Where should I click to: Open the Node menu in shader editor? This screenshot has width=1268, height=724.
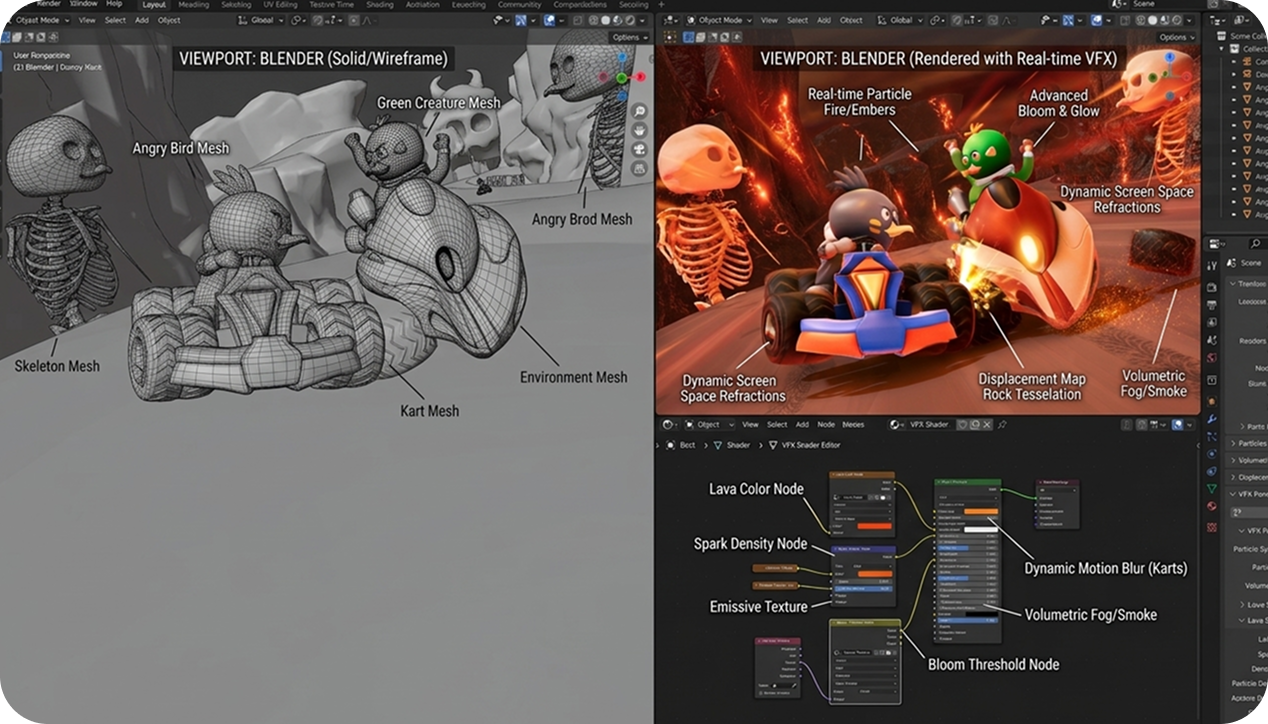pos(826,424)
